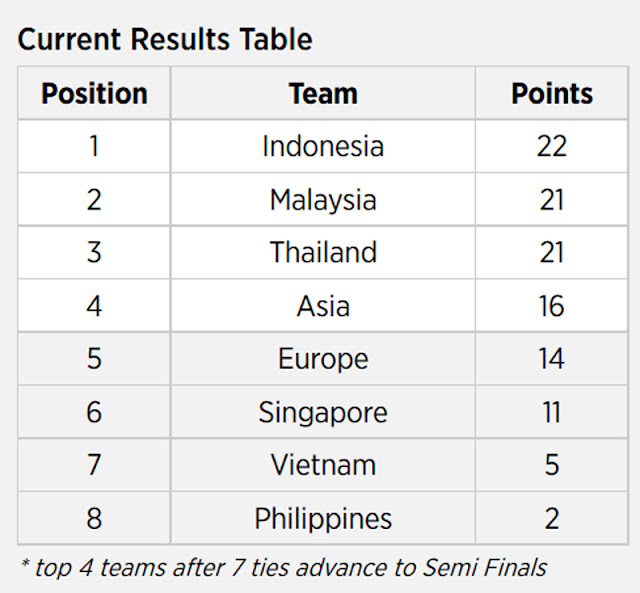Screen dimensions: 640x593
Task: Click the Malaysia team cell
Action: click(323, 200)
